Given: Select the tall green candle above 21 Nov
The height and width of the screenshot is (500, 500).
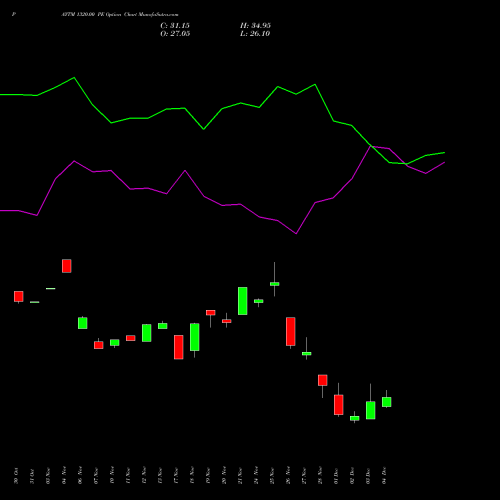Looking at the screenshot, I should coord(243,301).
